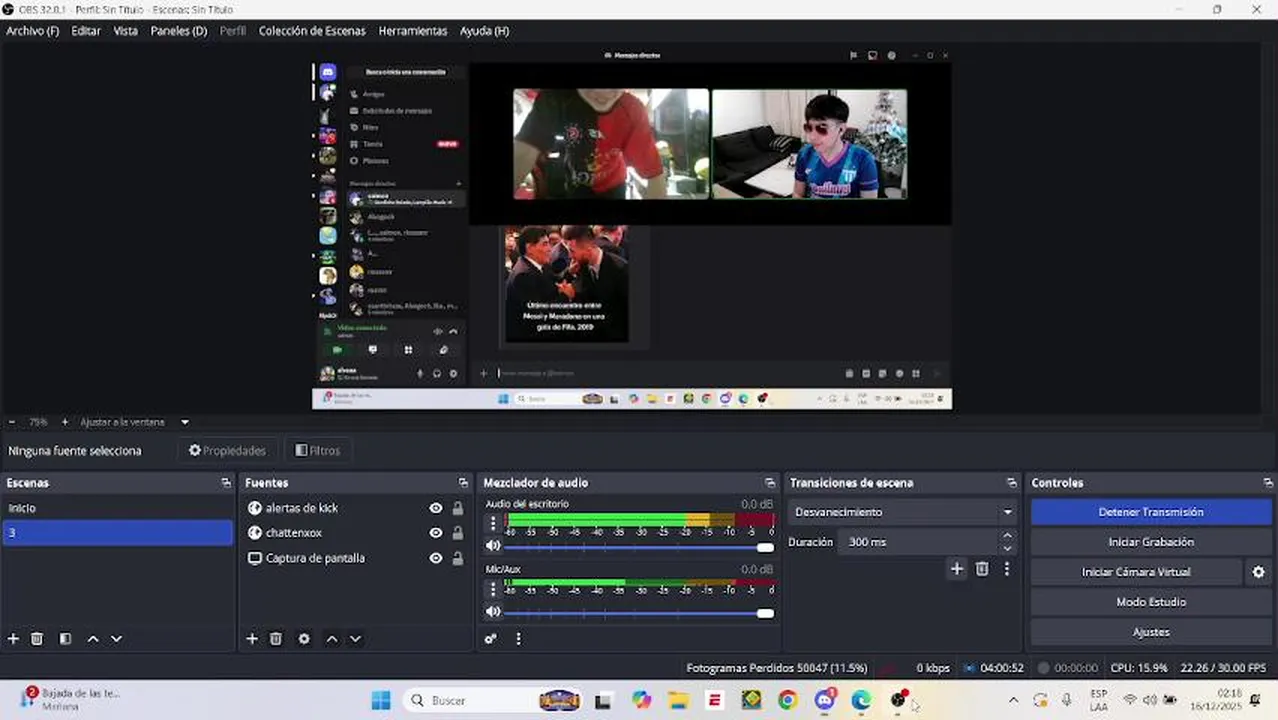
Task: Hide the alertas de kick source
Action: [436, 508]
